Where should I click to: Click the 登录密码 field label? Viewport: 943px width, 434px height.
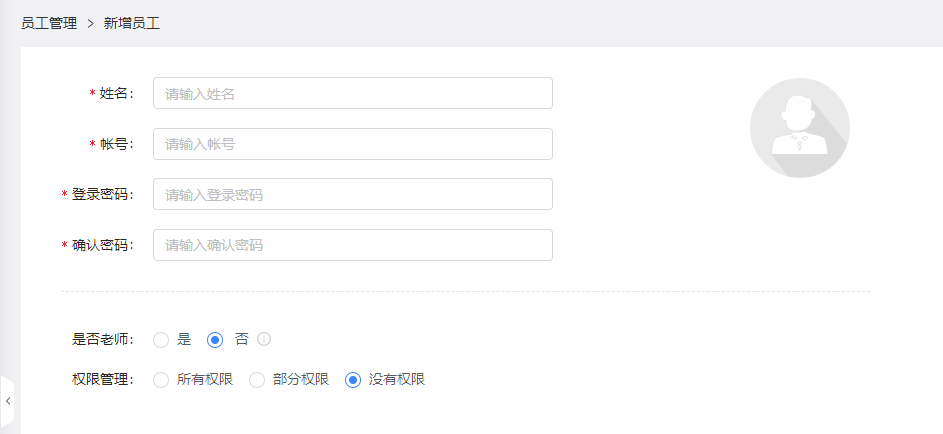click(x=102, y=194)
